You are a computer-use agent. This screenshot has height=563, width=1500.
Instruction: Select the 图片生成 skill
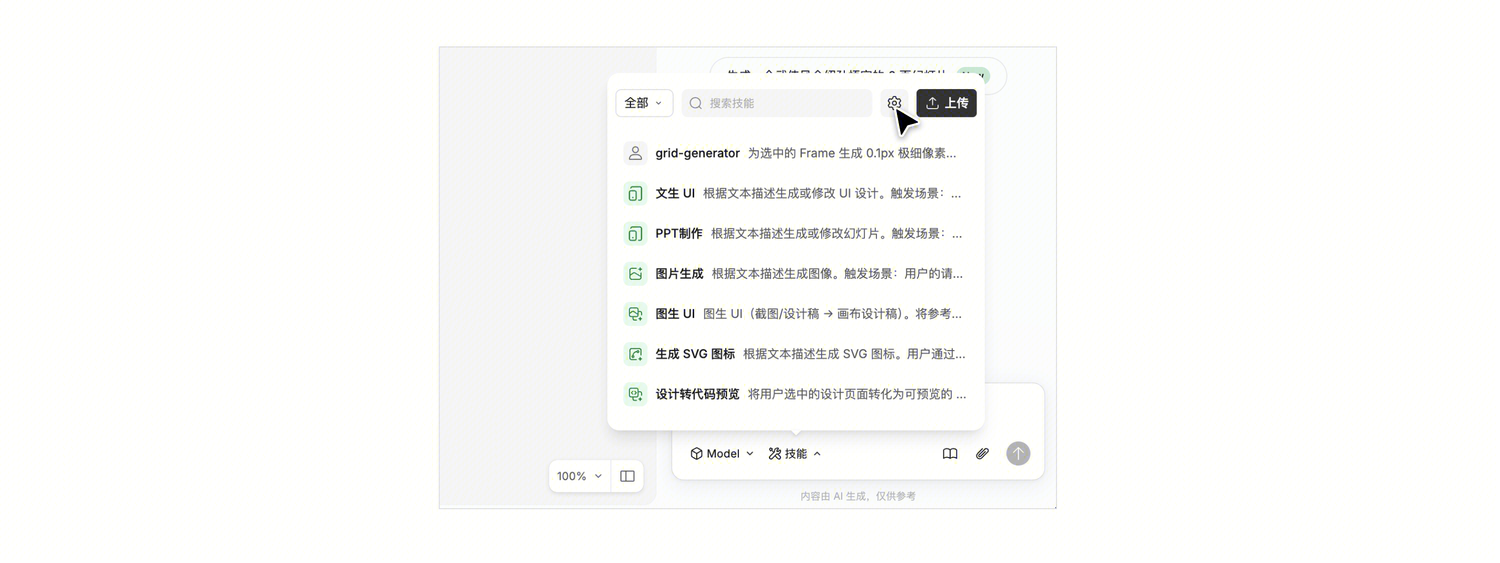click(796, 273)
